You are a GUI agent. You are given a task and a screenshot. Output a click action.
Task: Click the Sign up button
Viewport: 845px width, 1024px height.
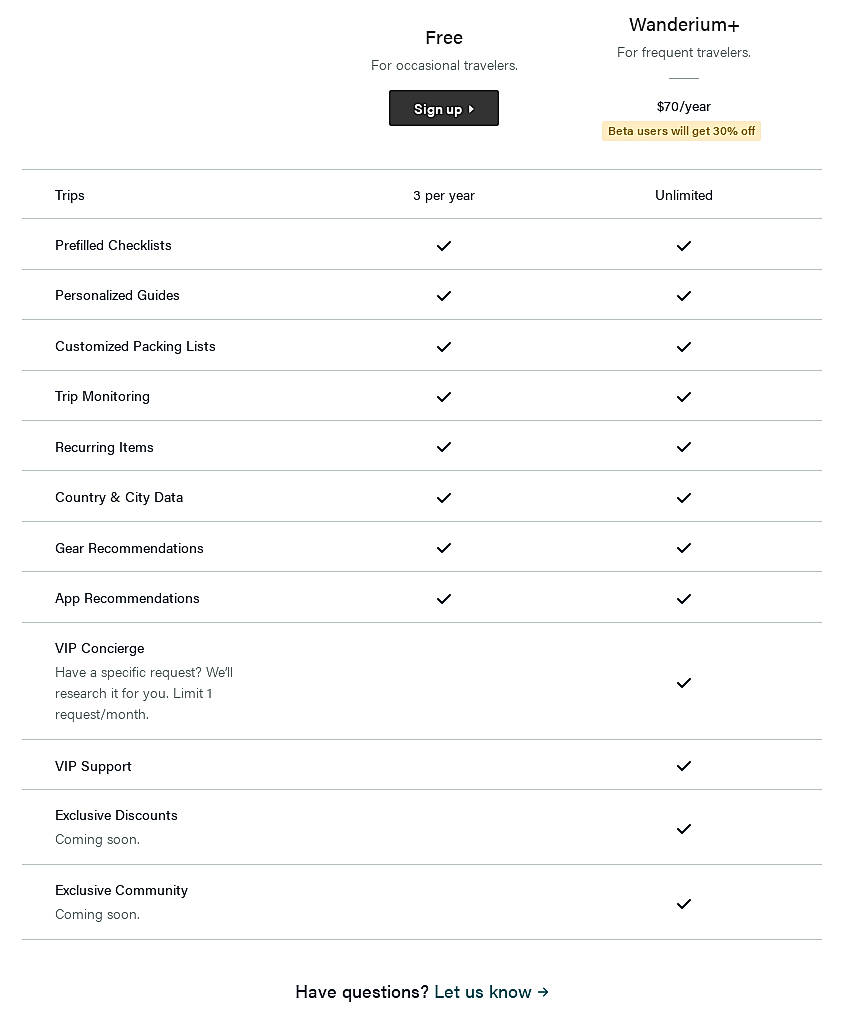[444, 108]
